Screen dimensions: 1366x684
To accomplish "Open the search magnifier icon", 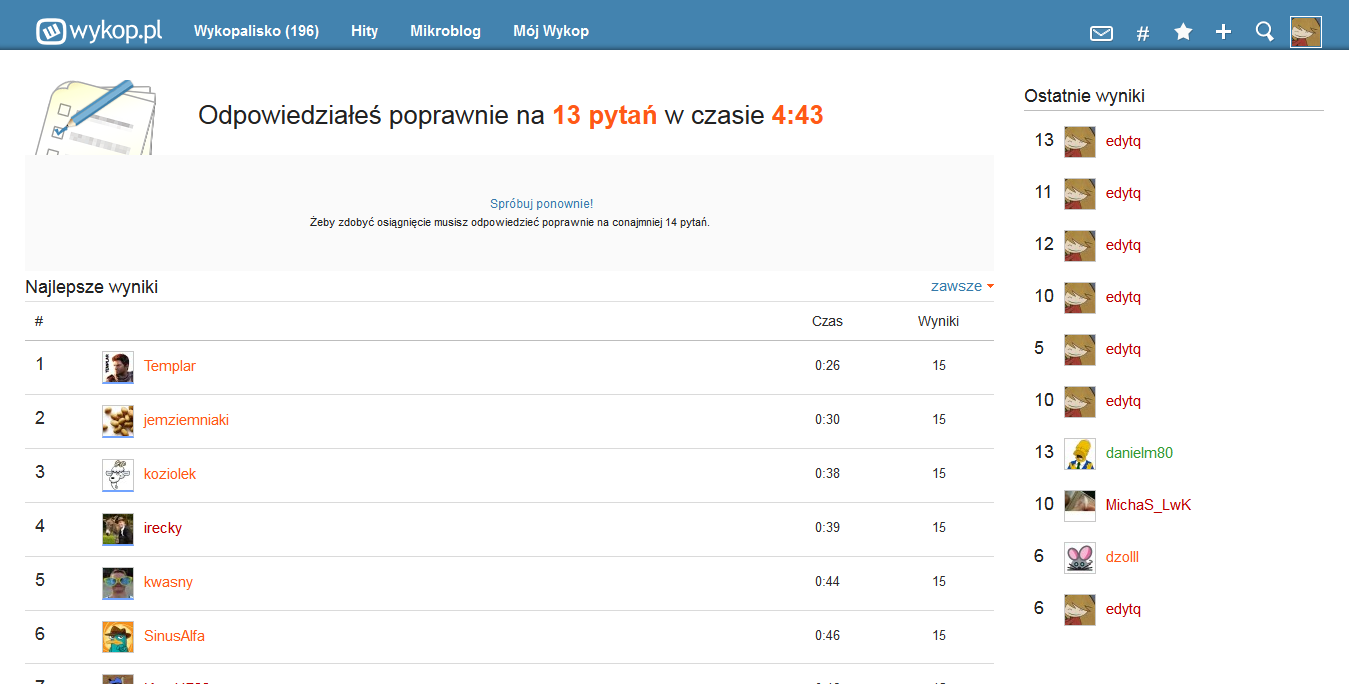I will pos(1264,32).
